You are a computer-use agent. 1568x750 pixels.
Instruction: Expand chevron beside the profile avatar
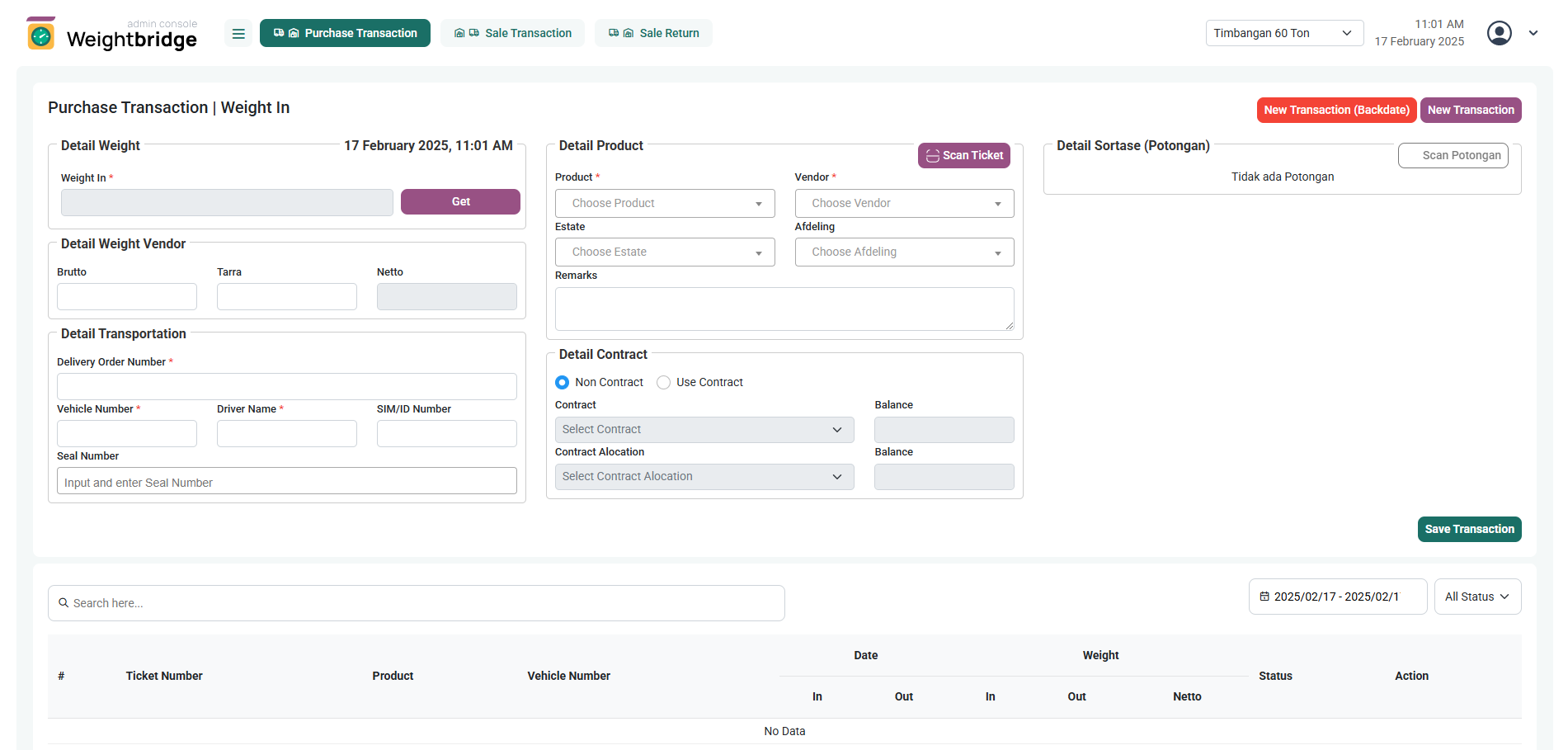tap(1533, 33)
